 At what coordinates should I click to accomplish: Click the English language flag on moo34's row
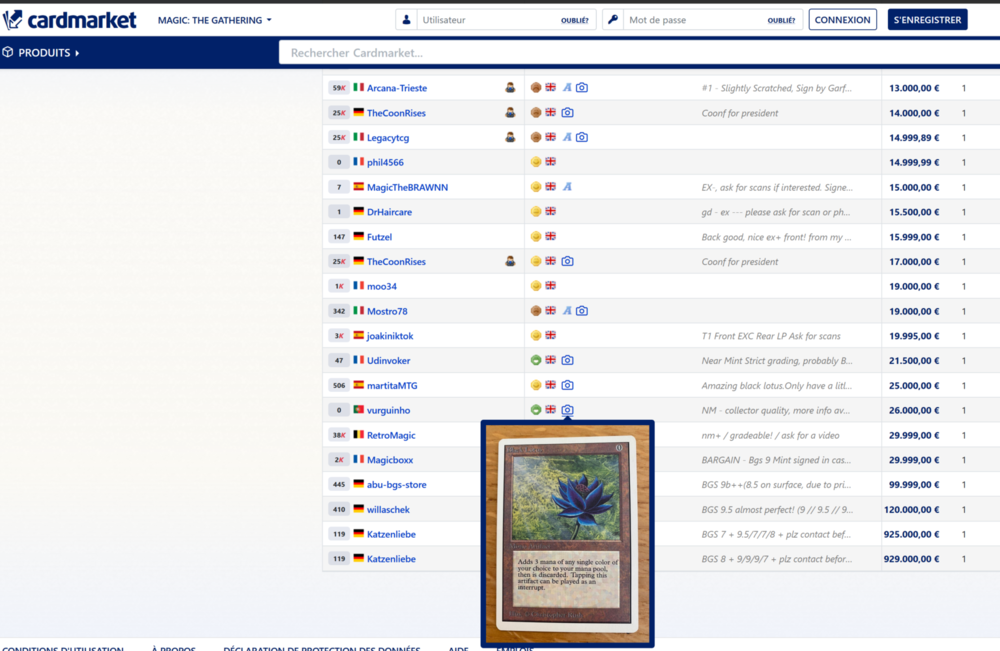pyautogui.click(x=551, y=285)
